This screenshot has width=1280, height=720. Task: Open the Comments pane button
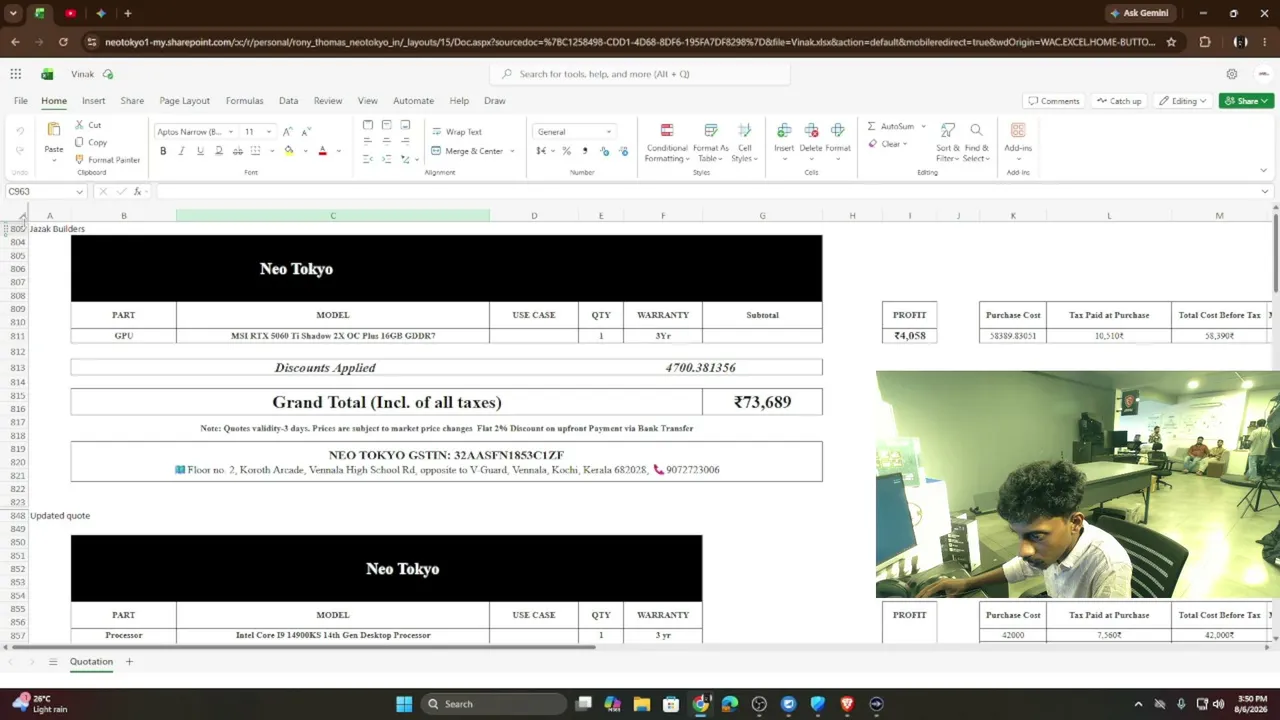pyautogui.click(x=1053, y=101)
